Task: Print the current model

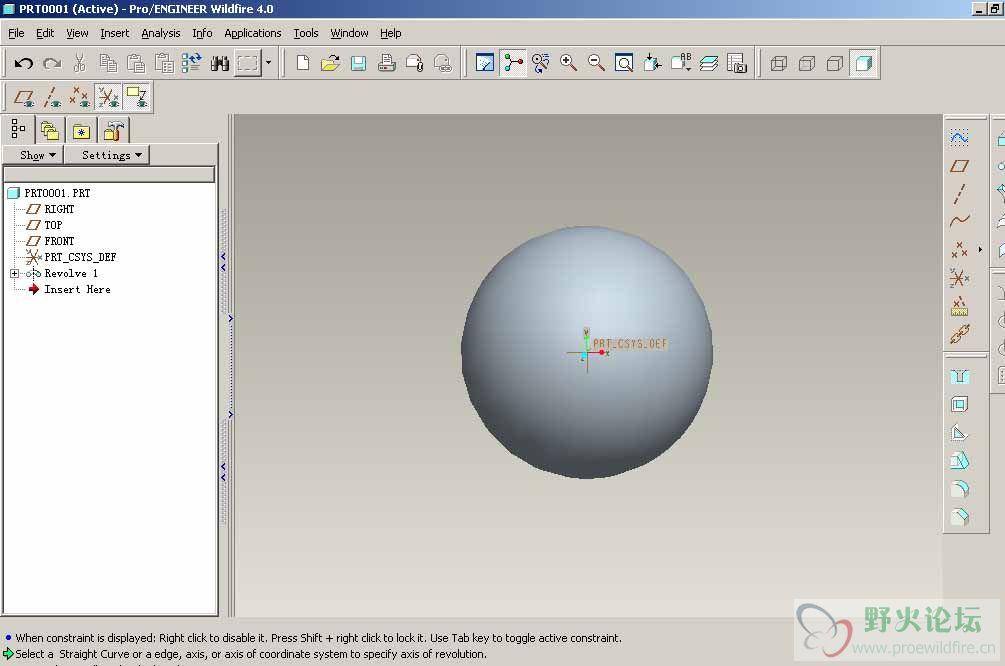Action: (x=386, y=63)
